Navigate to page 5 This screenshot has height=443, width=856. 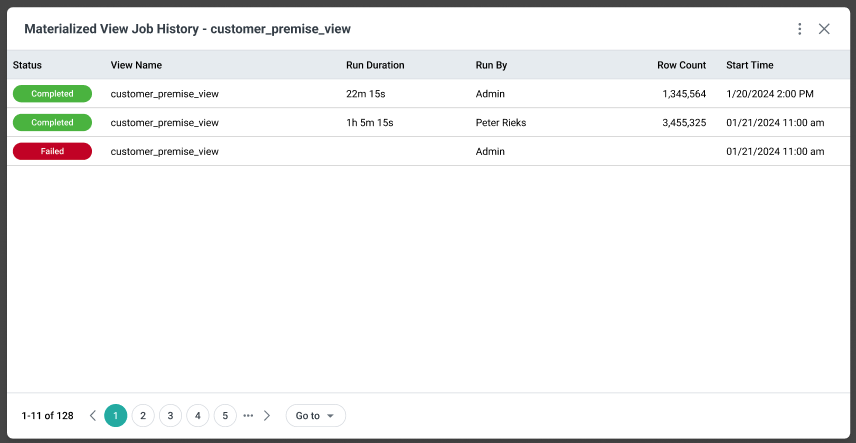pyautogui.click(x=225, y=415)
